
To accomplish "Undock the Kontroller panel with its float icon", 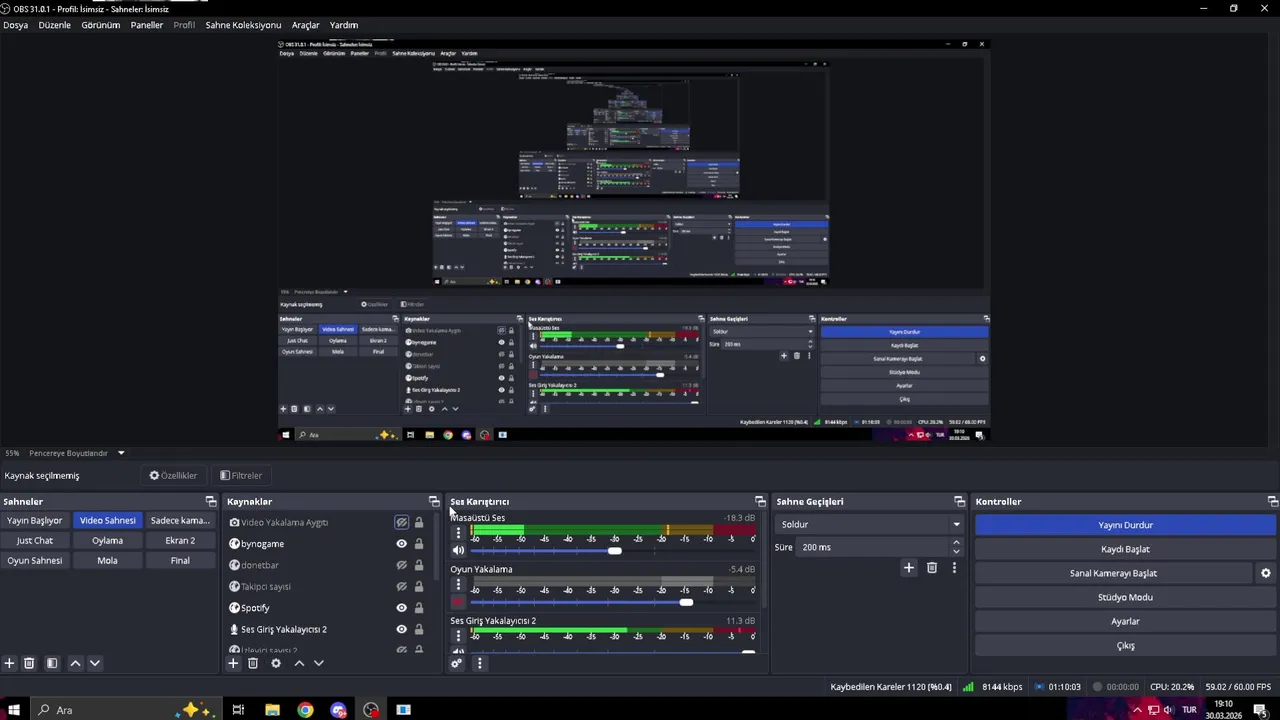I will (1272, 501).
